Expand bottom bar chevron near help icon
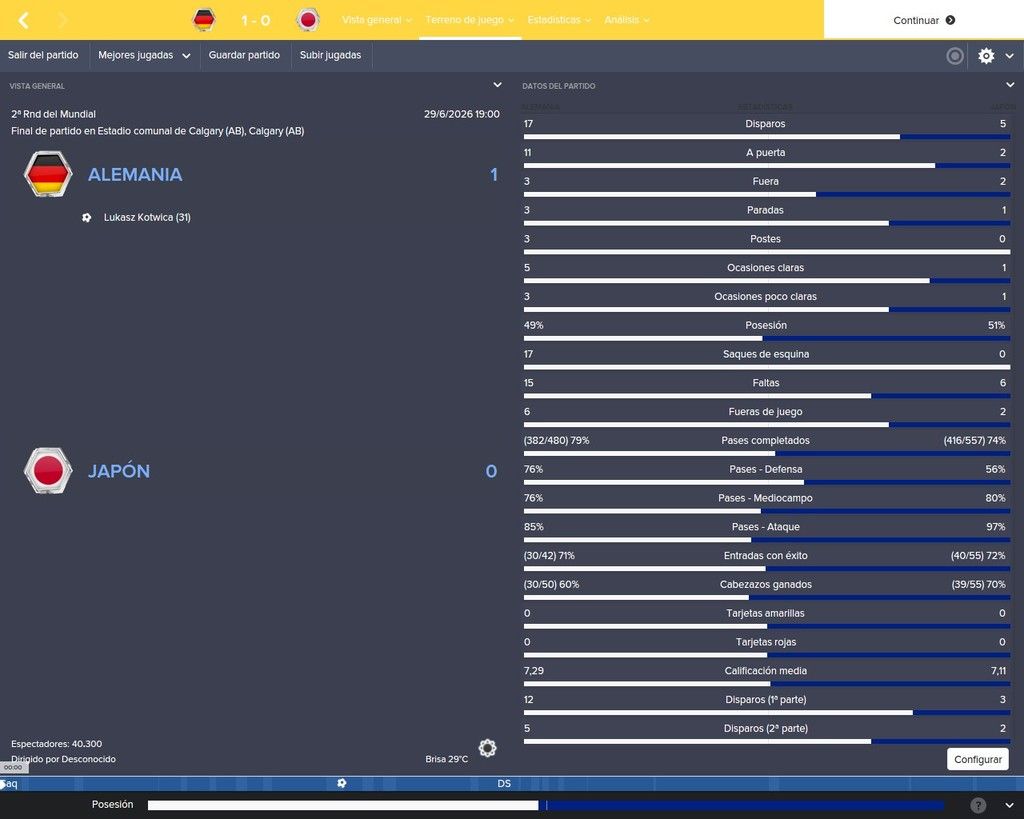 1010,805
